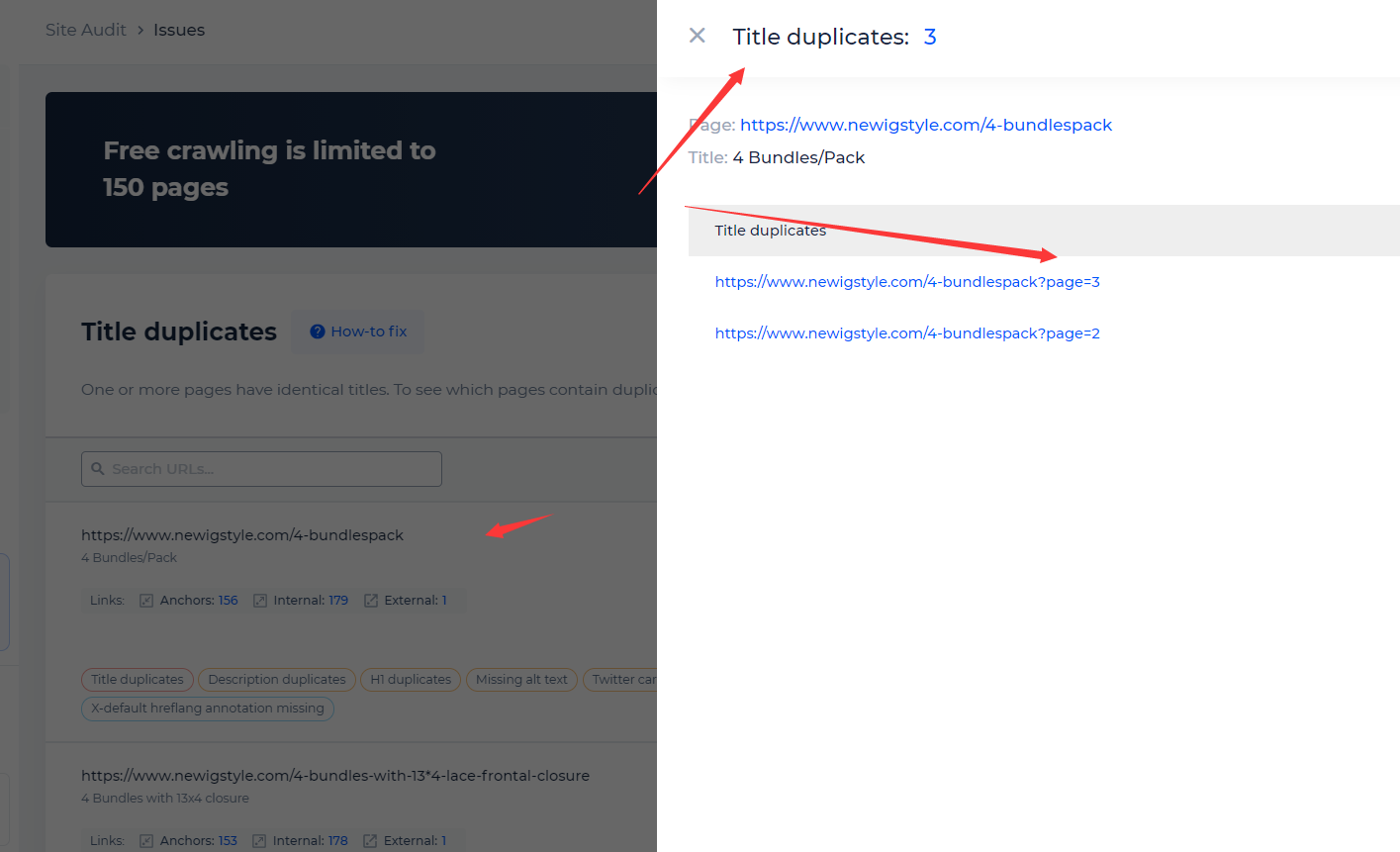Focus the Search URLs input field

coord(261,469)
